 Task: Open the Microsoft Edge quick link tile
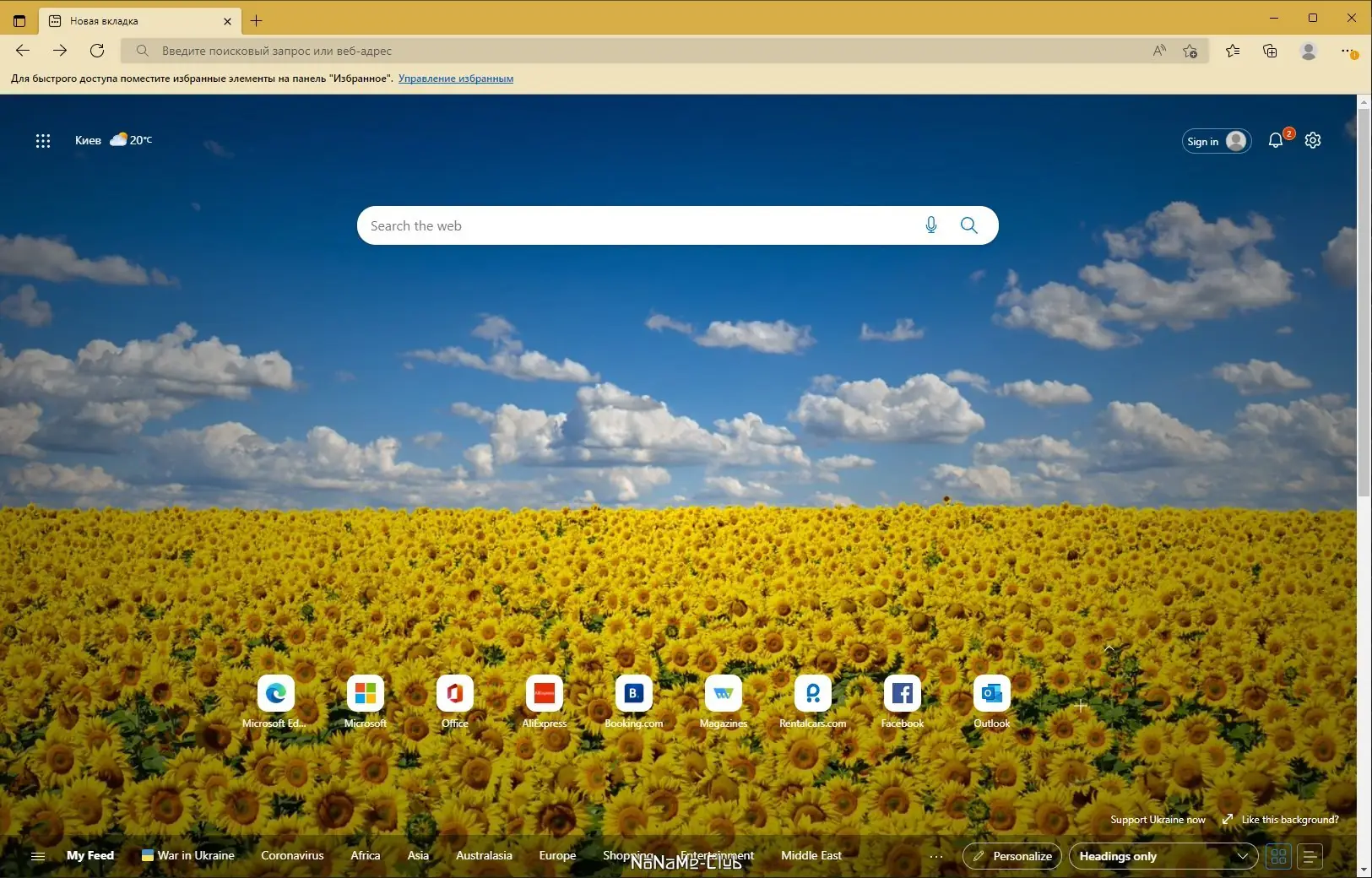point(275,701)
